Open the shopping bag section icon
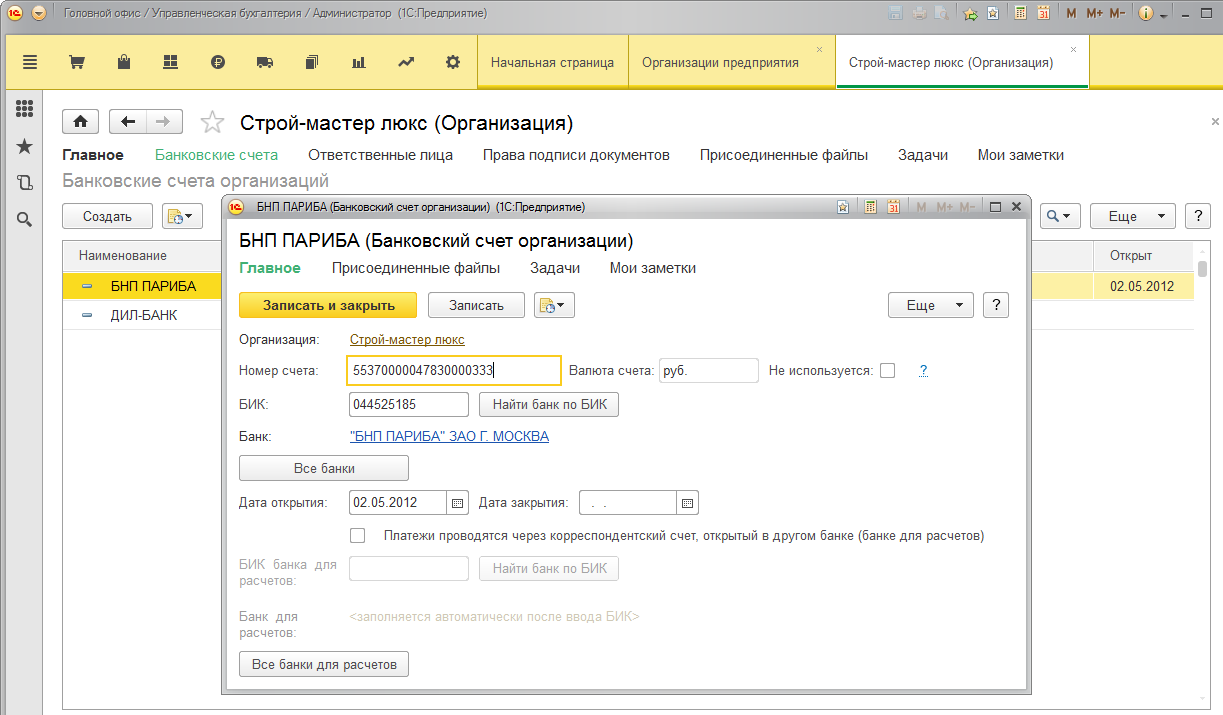The width and height of the screenshot is (1223, 715). [x=124, y=62]
